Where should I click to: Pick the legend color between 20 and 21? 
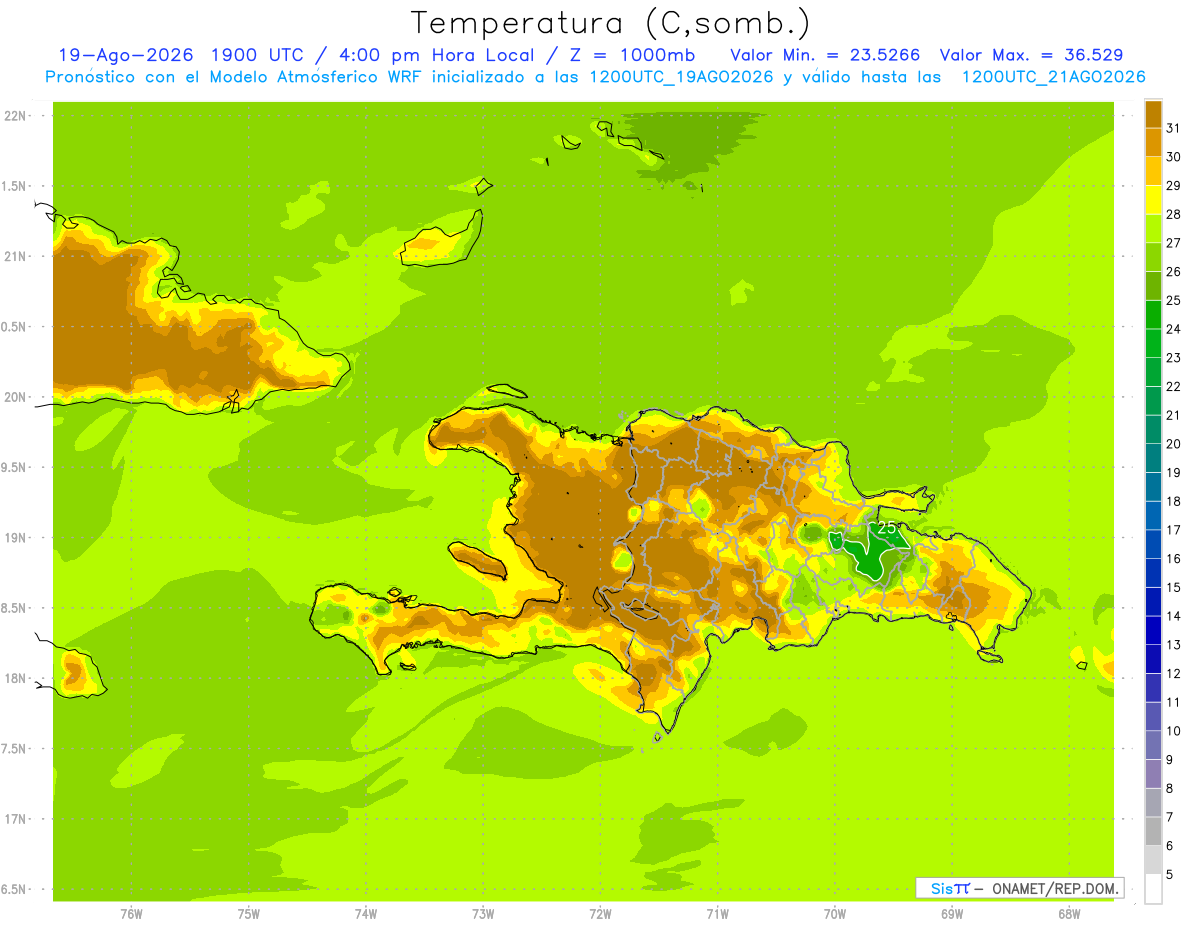1153,429
